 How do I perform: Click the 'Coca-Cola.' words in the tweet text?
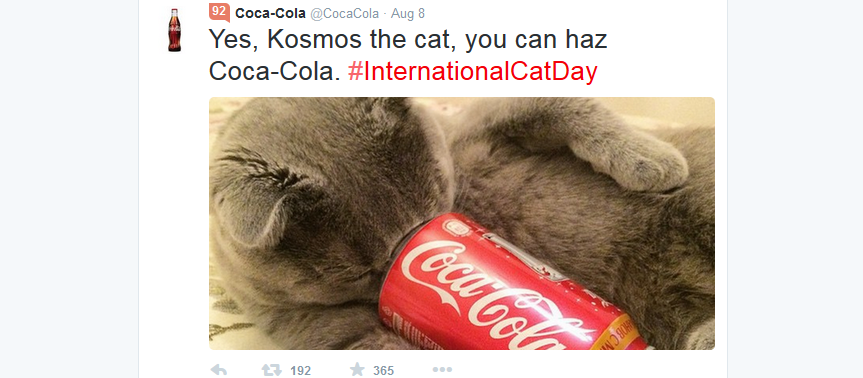275,72
